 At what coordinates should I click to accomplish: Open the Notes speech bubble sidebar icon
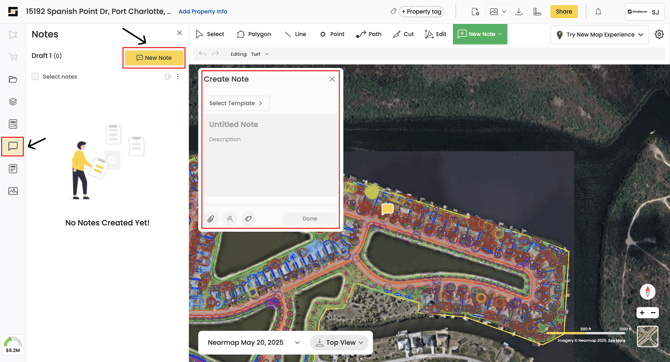point(13,146)
